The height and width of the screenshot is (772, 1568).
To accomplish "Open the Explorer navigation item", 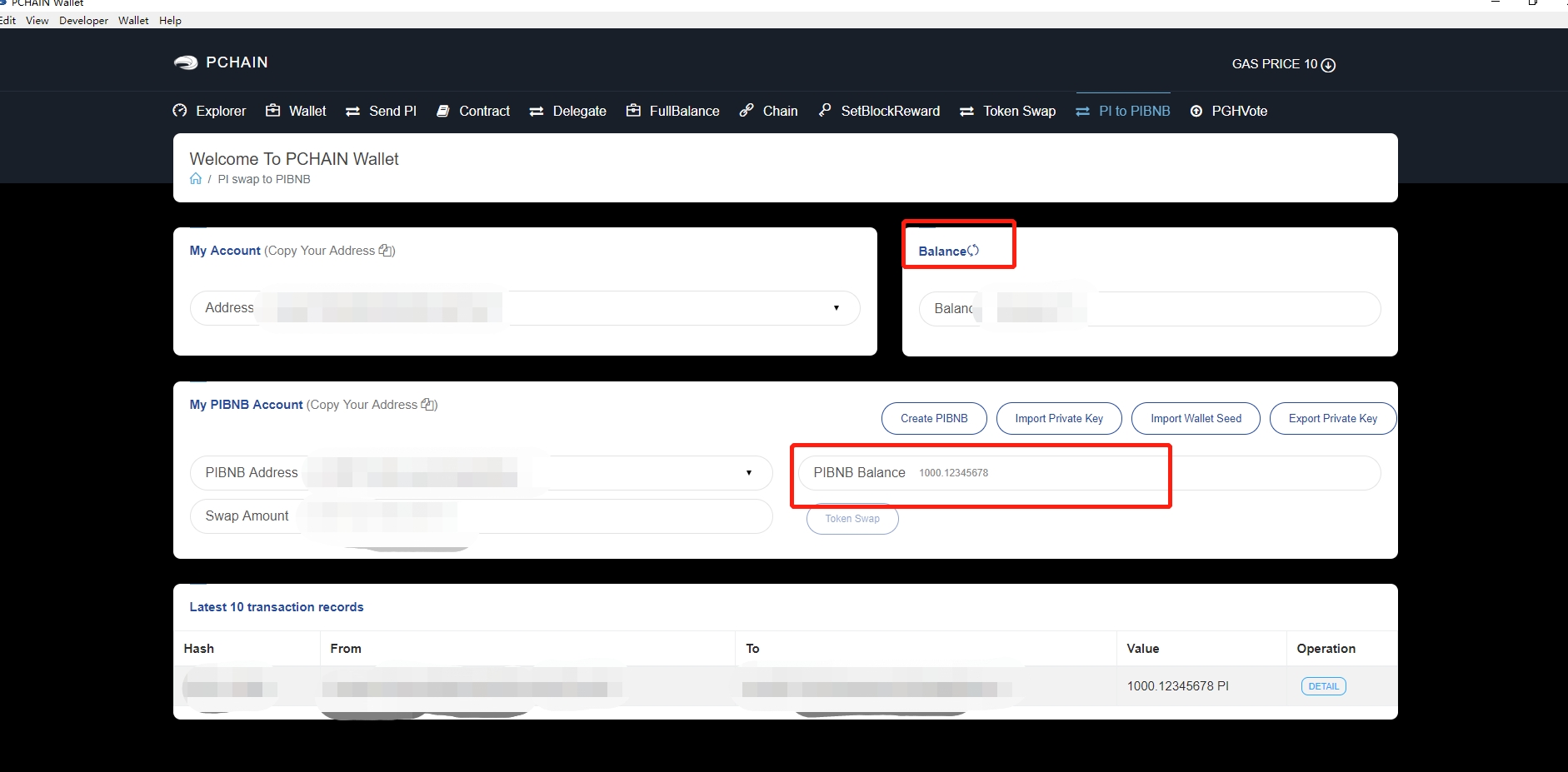I will 210,111.
